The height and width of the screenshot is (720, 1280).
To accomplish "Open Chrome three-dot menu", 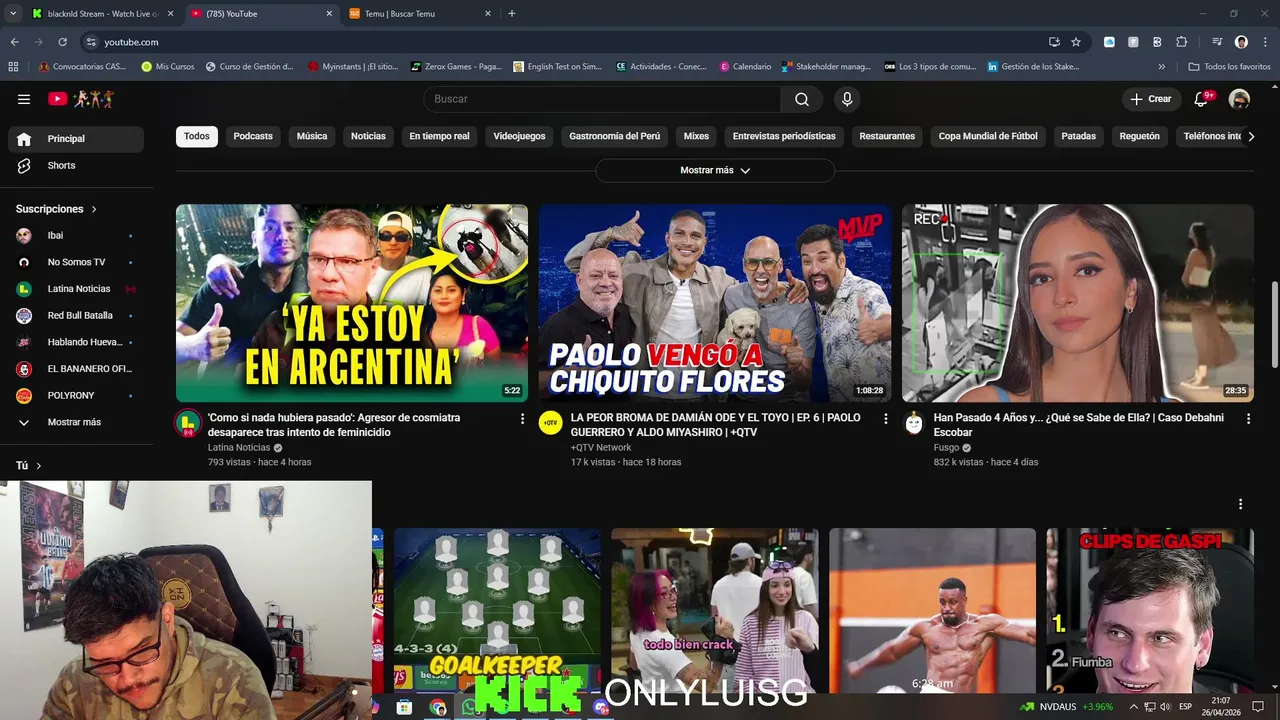I will (x=1264, y=42).
